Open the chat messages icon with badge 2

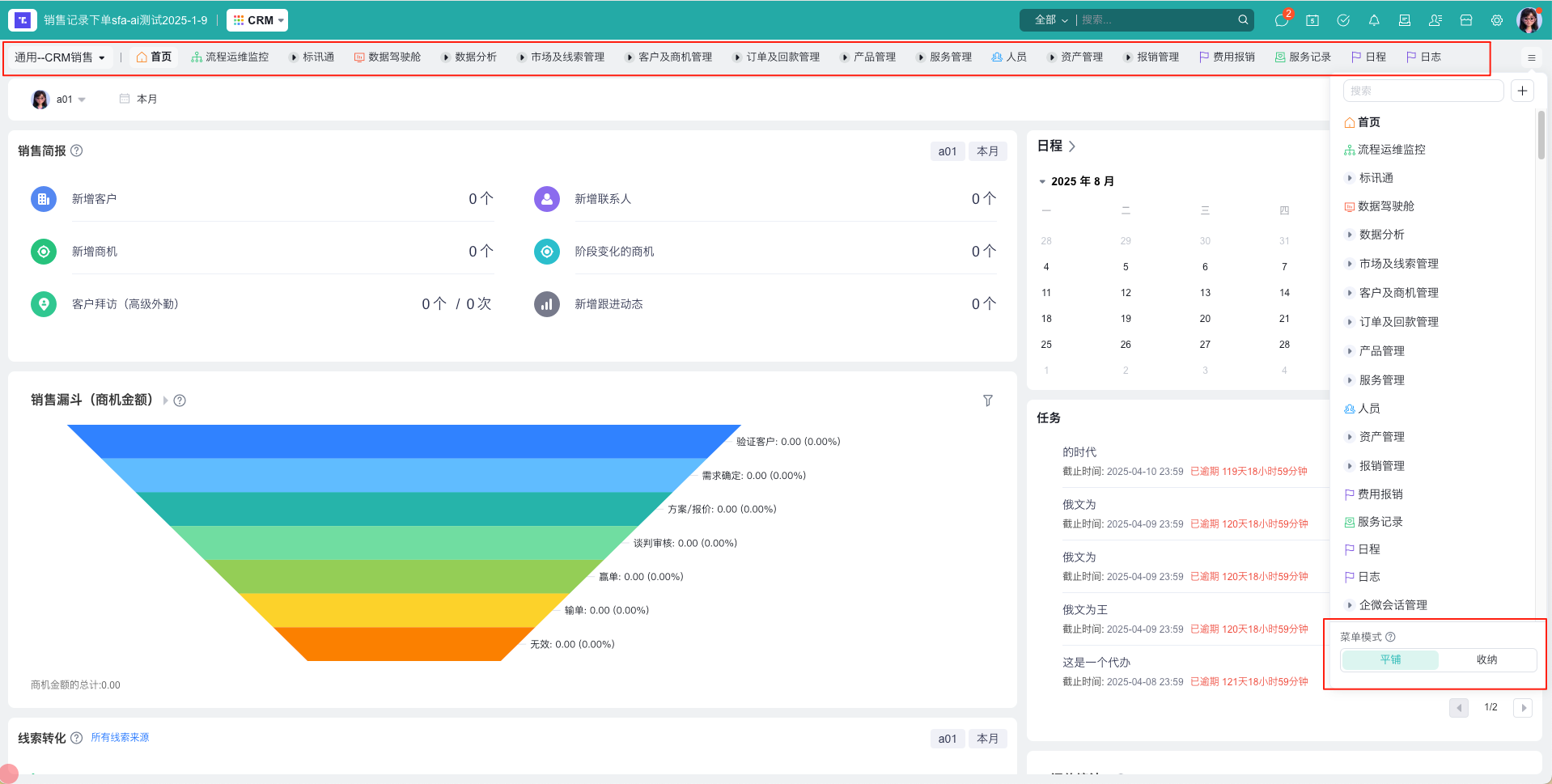click(1281, 20)
